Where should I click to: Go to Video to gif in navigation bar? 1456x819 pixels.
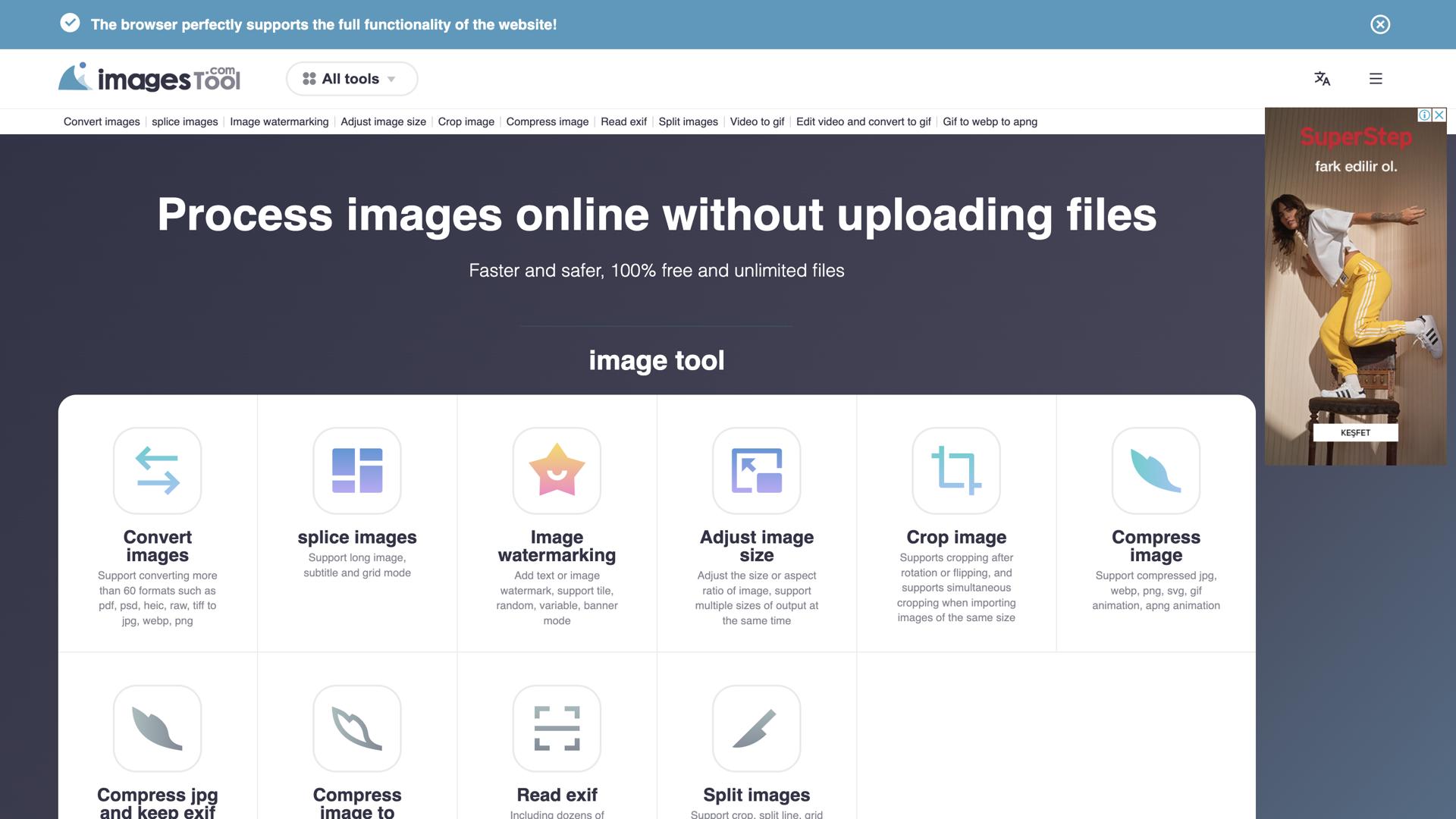(x=757, y=121)
